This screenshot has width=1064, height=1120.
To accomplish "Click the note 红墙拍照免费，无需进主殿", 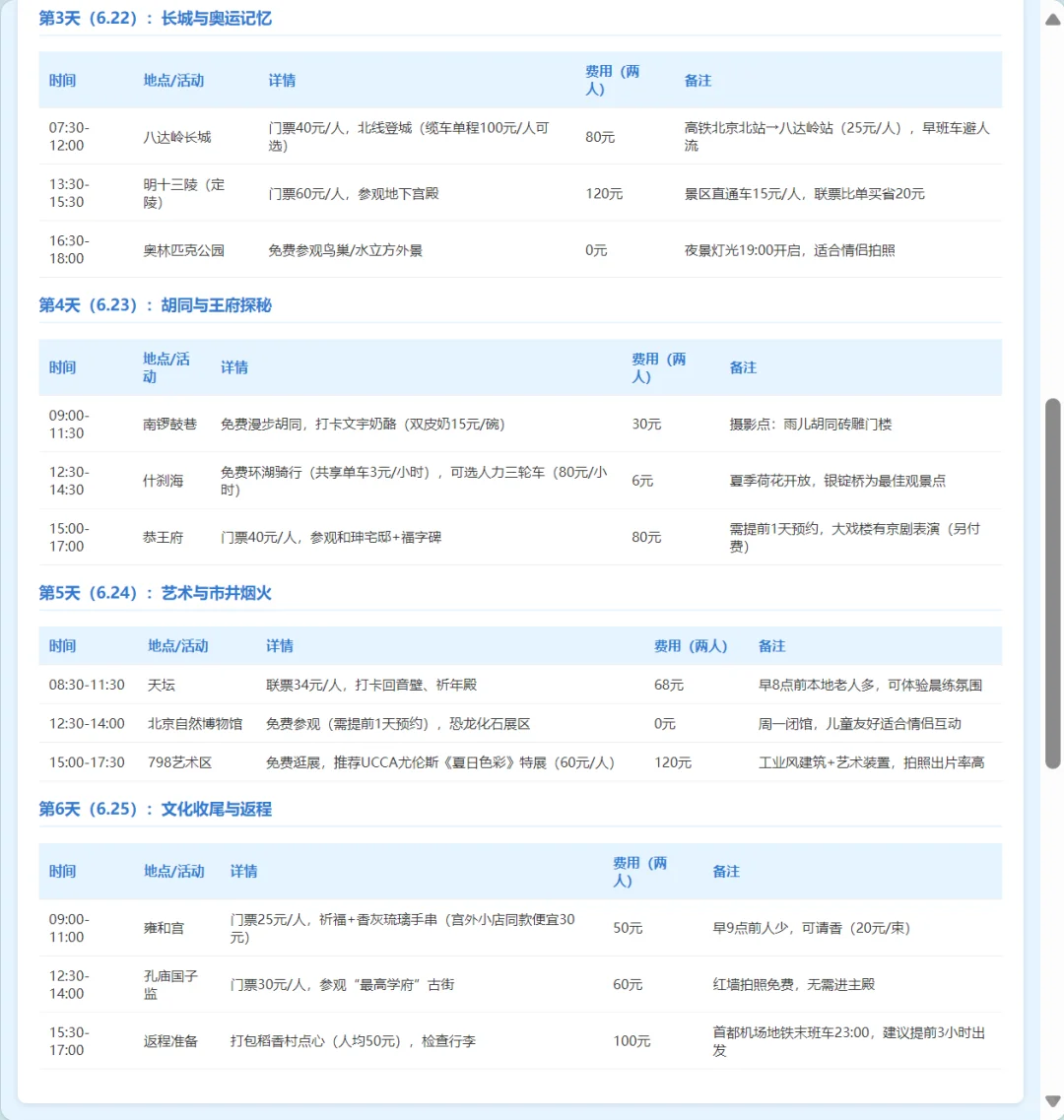I will [794, 984].
